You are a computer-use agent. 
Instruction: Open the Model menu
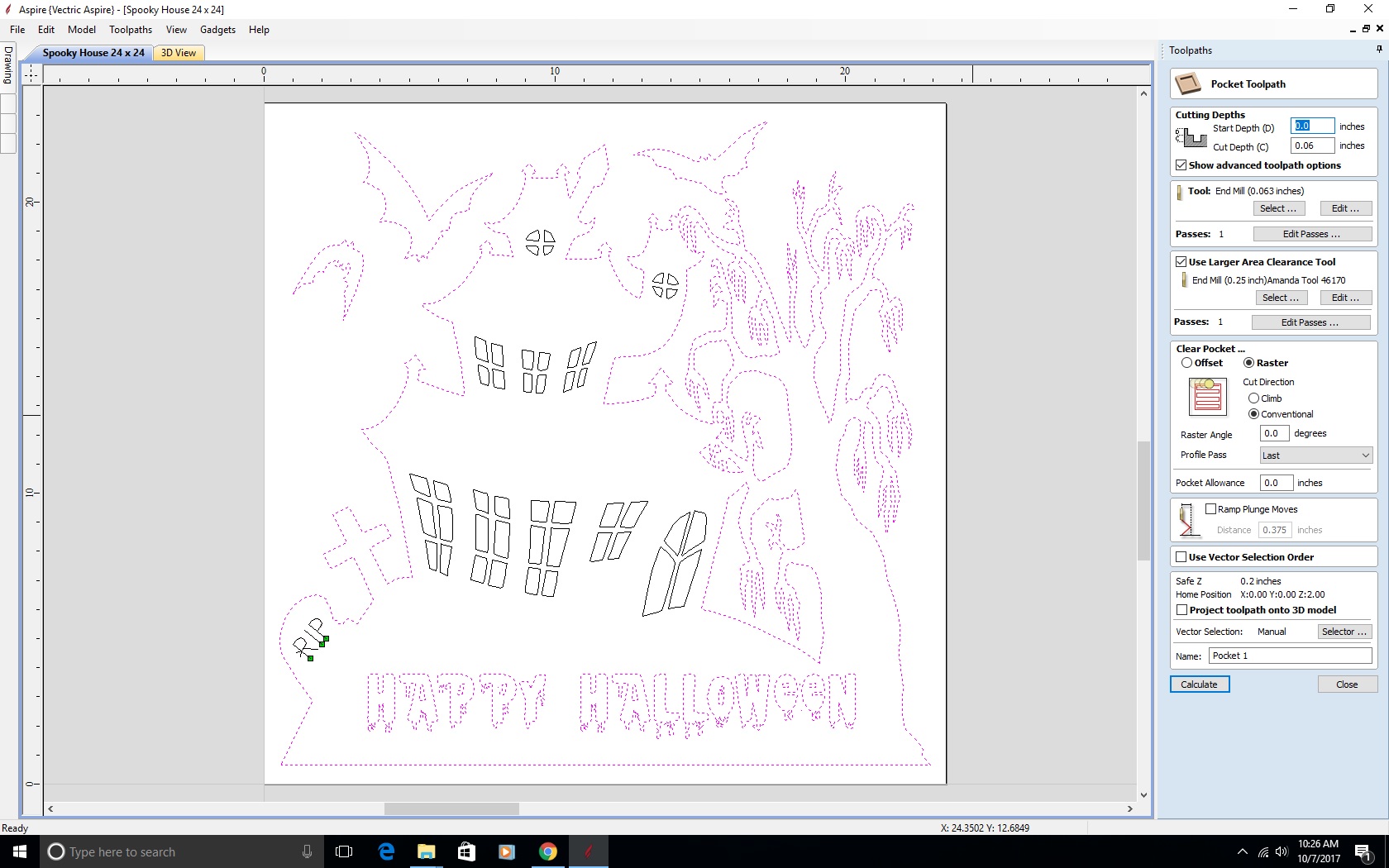tap(82, 30)
